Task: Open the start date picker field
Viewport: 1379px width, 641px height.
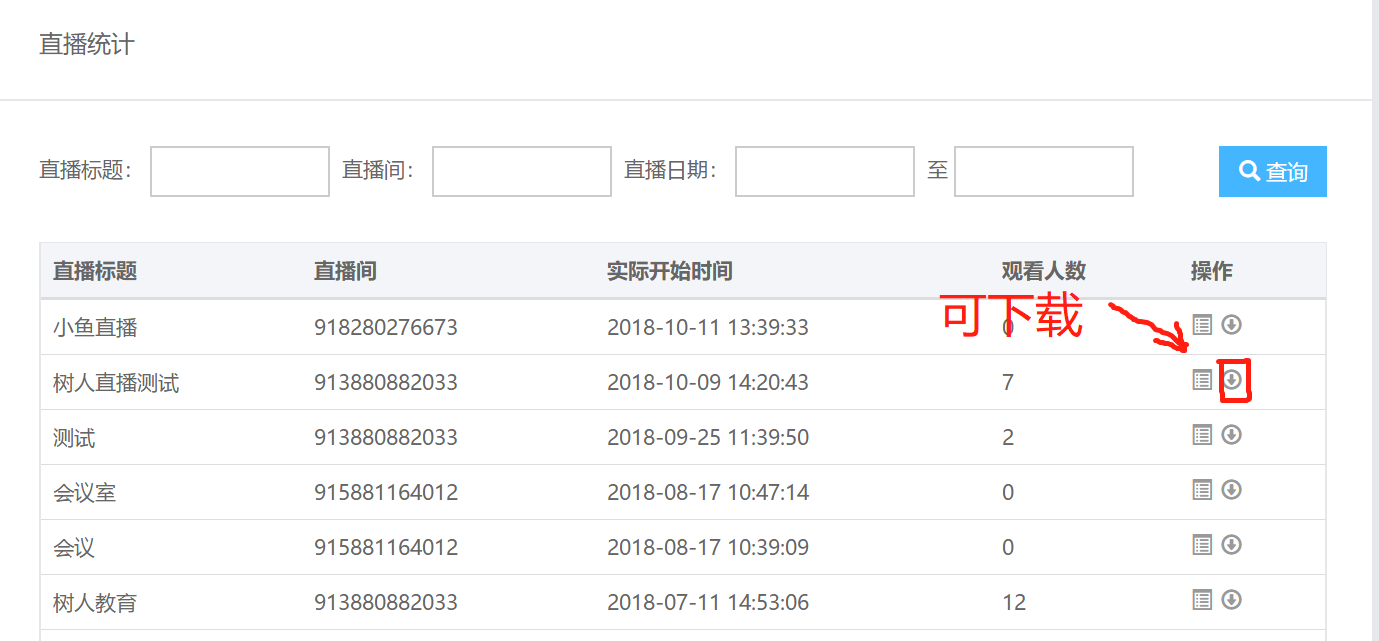Action: click(x=823, y=171)
